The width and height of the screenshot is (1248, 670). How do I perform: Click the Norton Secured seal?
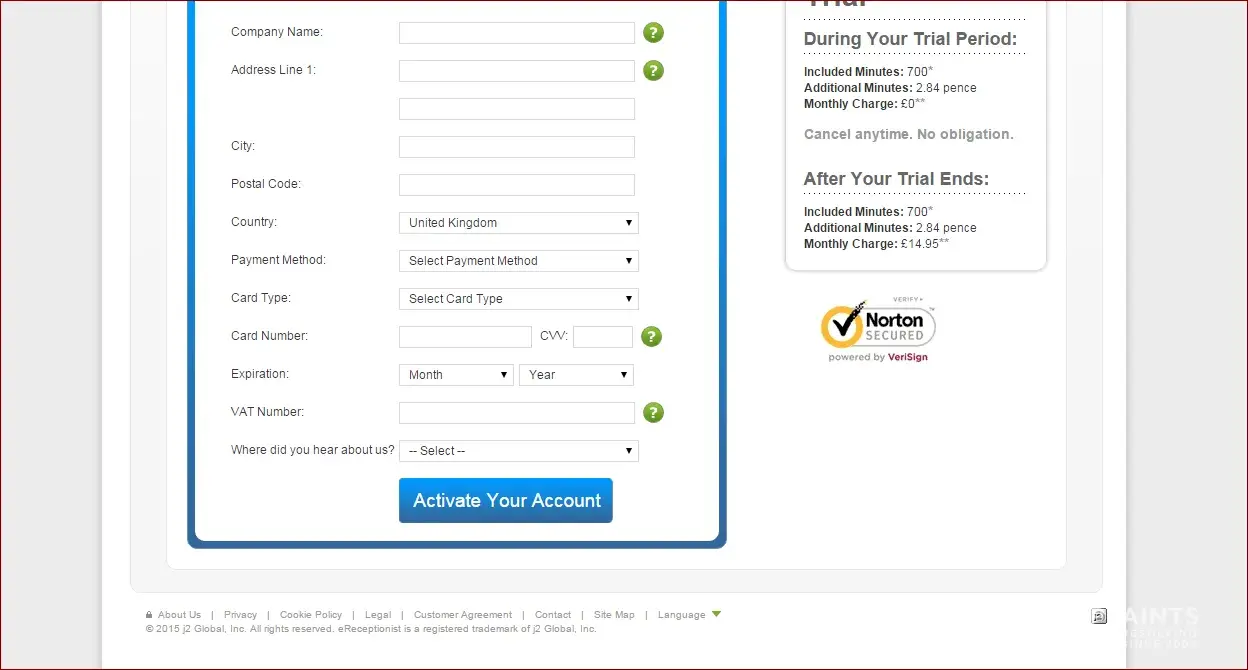point(878,329)
